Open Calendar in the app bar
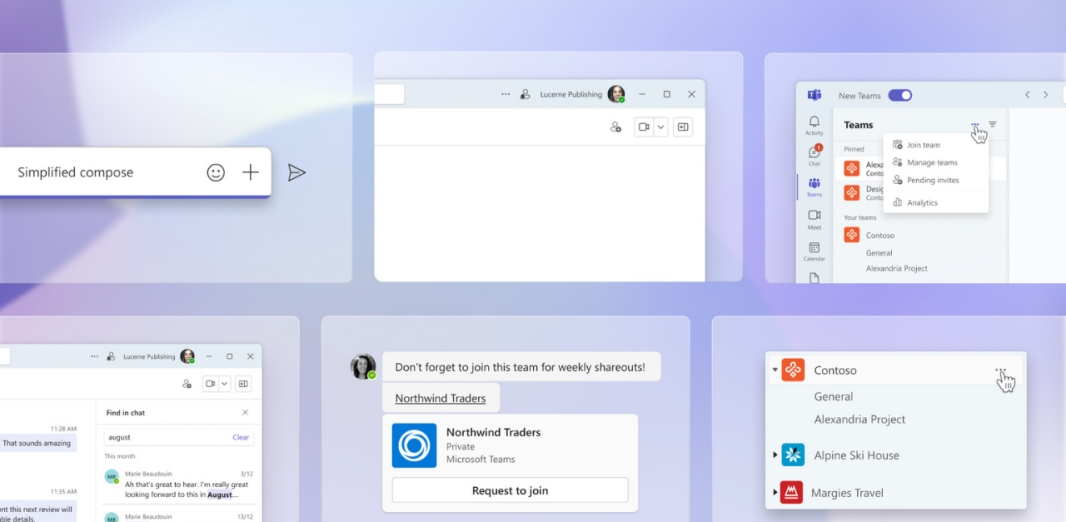 pos(814,251)
